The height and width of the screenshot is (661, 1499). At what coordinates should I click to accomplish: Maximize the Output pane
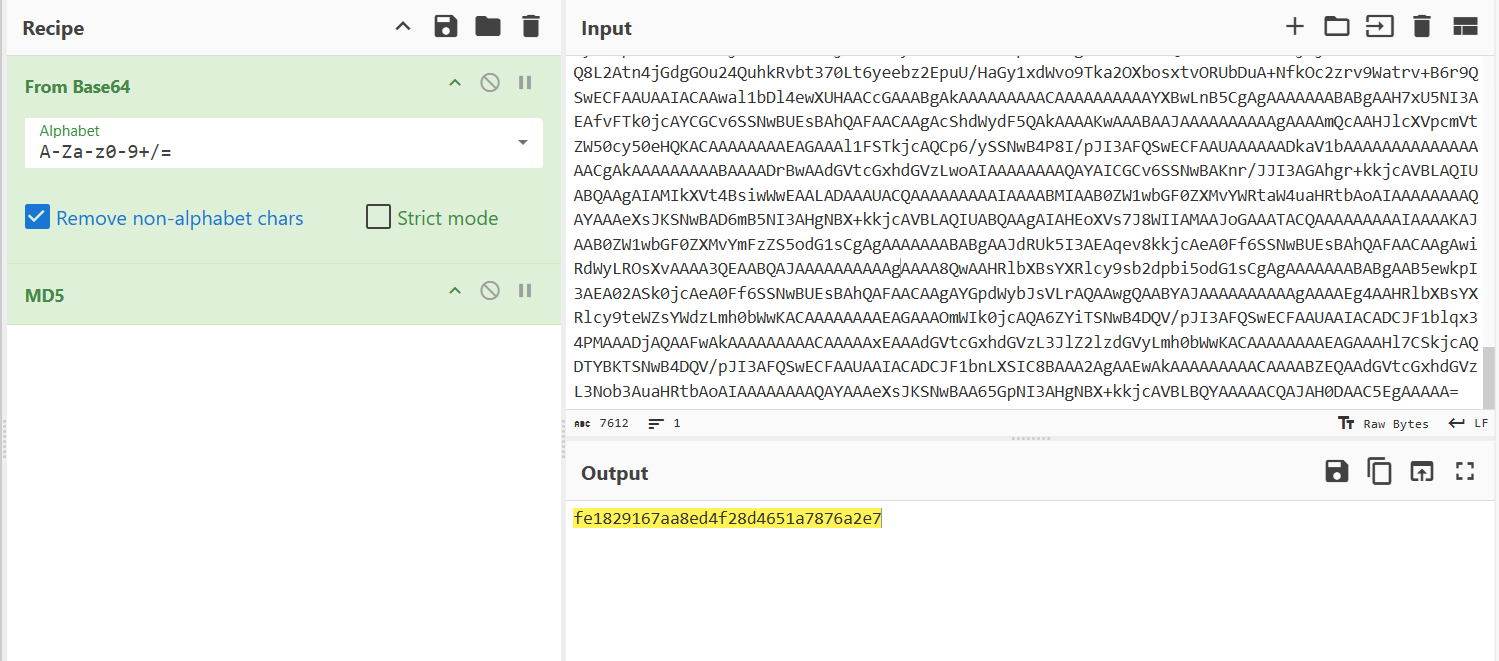tap(1464, 471)
